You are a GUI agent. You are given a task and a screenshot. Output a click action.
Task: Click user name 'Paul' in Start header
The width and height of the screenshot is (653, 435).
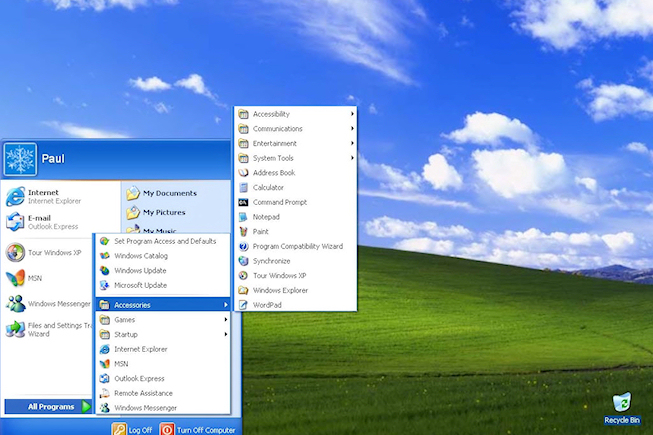click(53, 159)
